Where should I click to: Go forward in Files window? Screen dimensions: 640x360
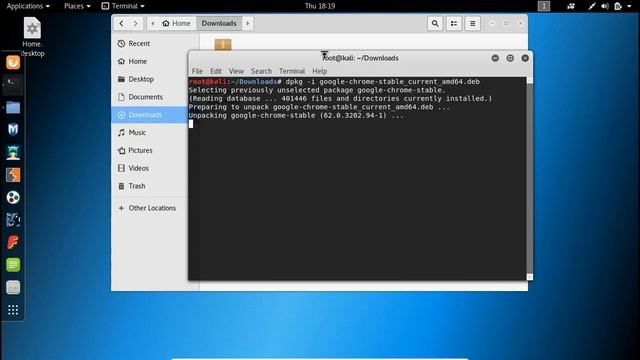tap(136, 23)
